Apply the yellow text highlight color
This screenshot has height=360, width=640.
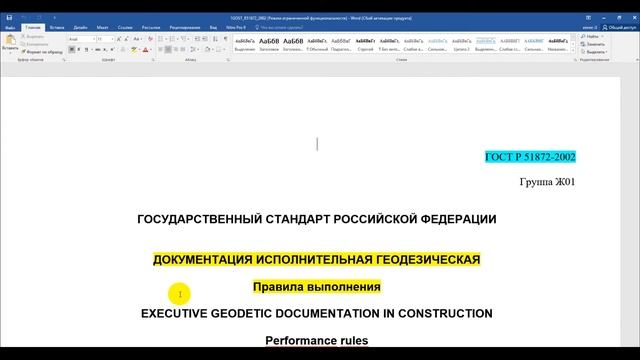point(133,49)
